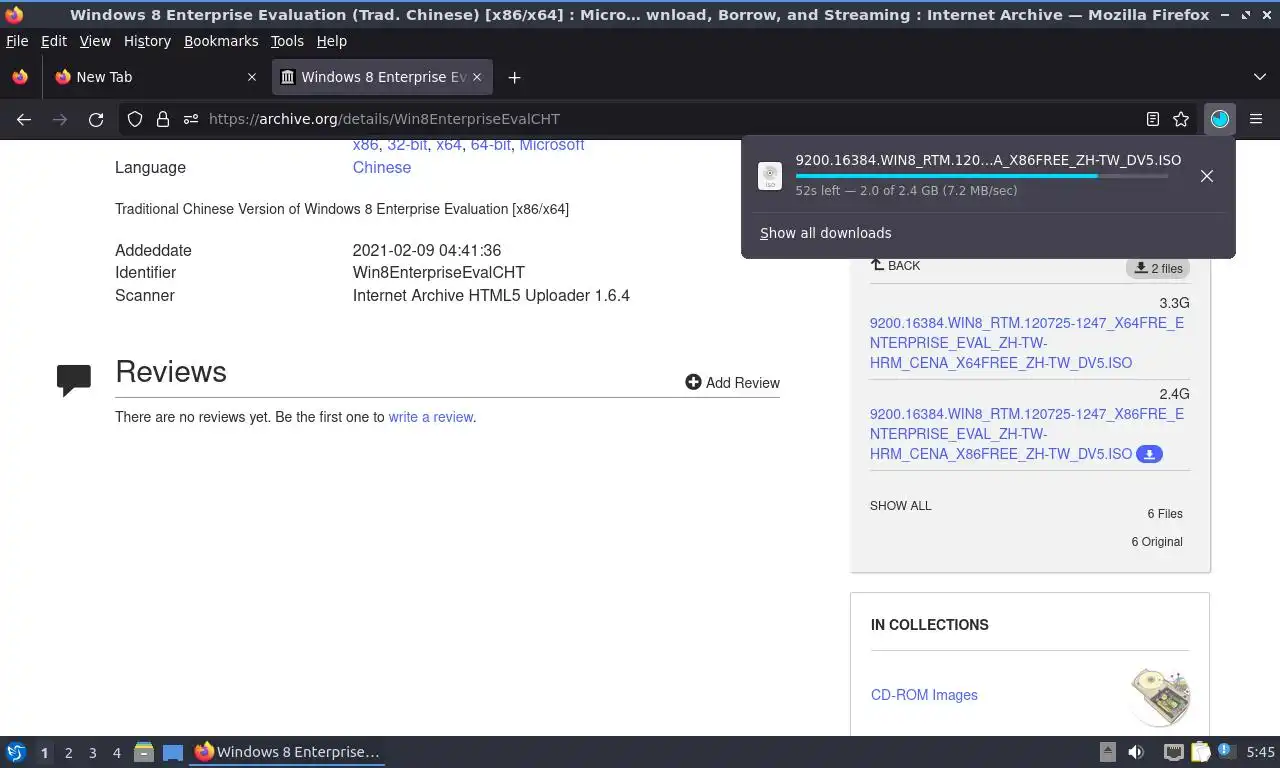
Task: Close the New Tab tab
Action: click(x=252, y=77)
